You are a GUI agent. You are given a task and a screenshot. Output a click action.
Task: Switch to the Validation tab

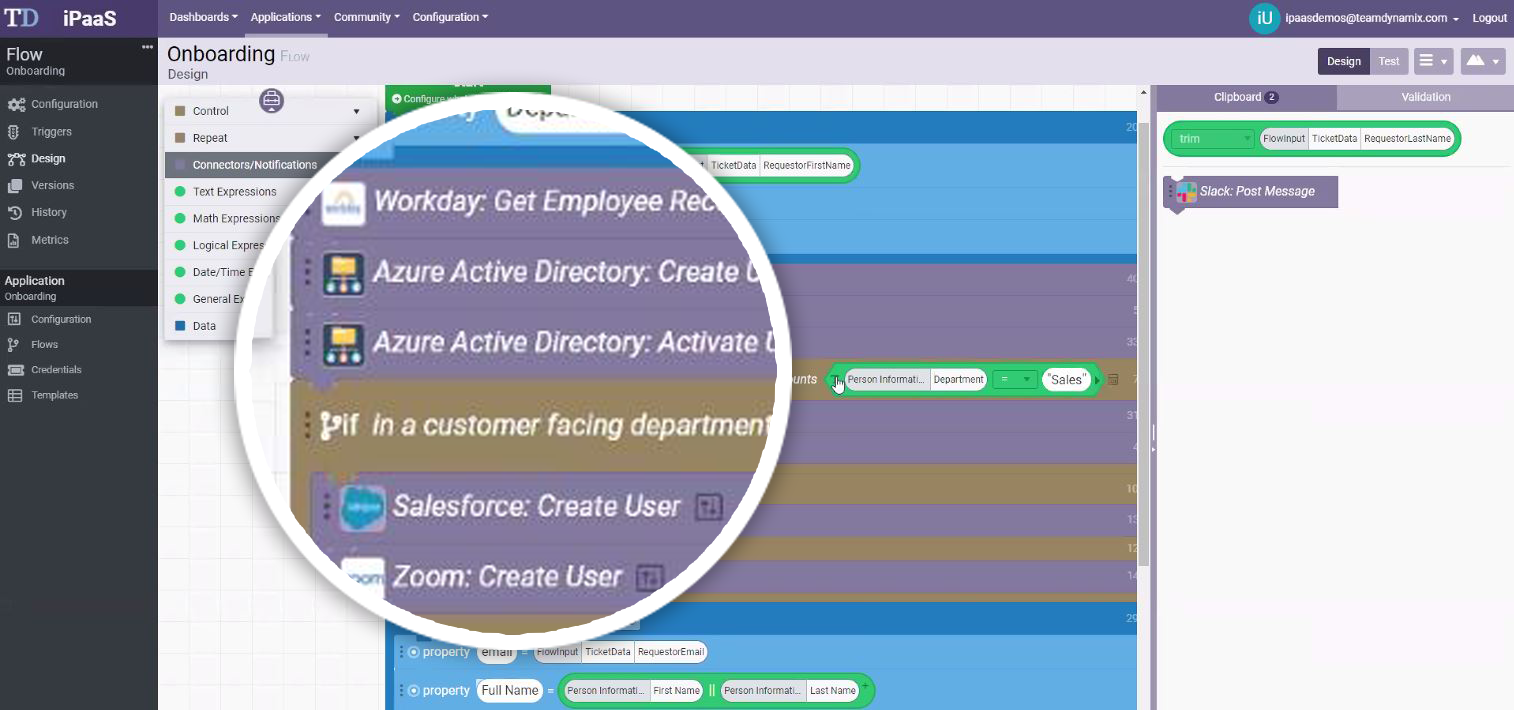coord(1425,97)
